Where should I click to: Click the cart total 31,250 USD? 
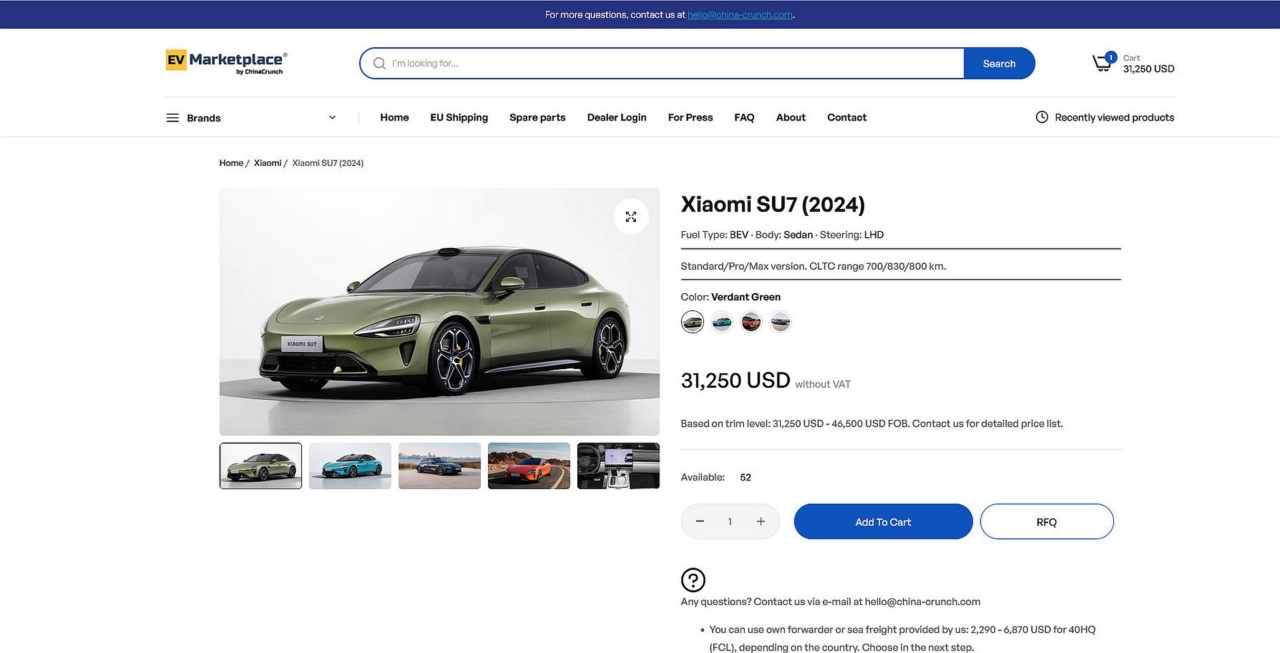click(x=1148, y=69)
